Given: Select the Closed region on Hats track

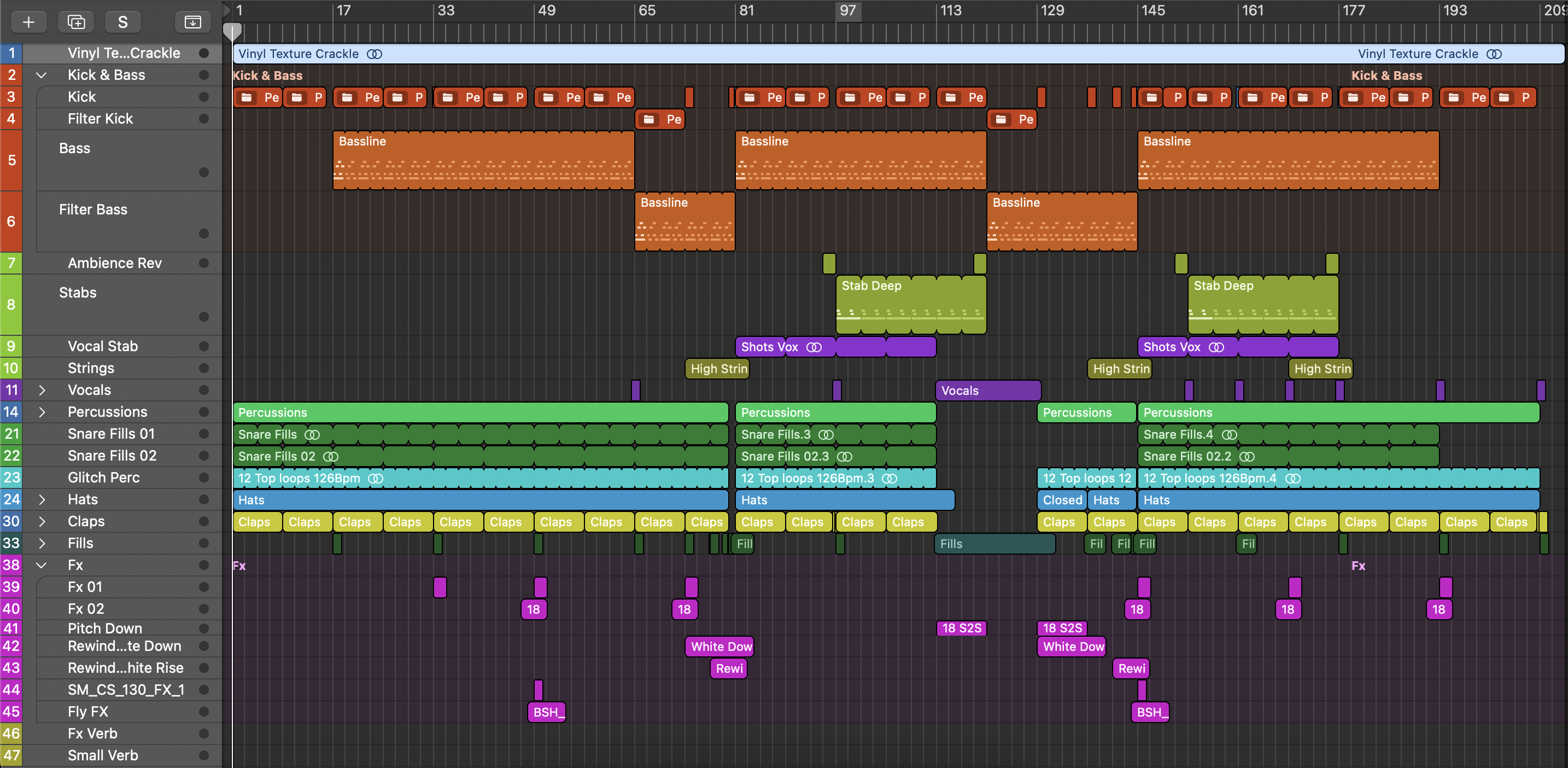Looking at the screenshot, I should tap(1062, 500).
